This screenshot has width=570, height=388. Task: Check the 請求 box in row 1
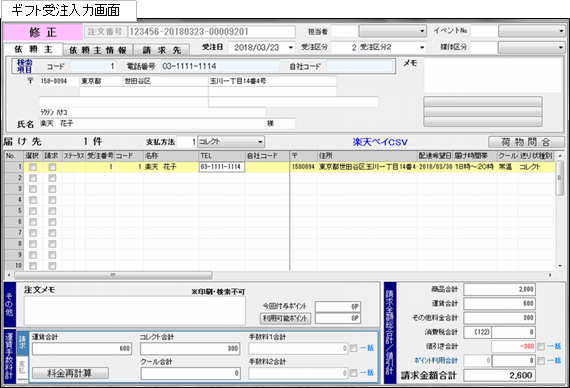[x=52, y=167]
